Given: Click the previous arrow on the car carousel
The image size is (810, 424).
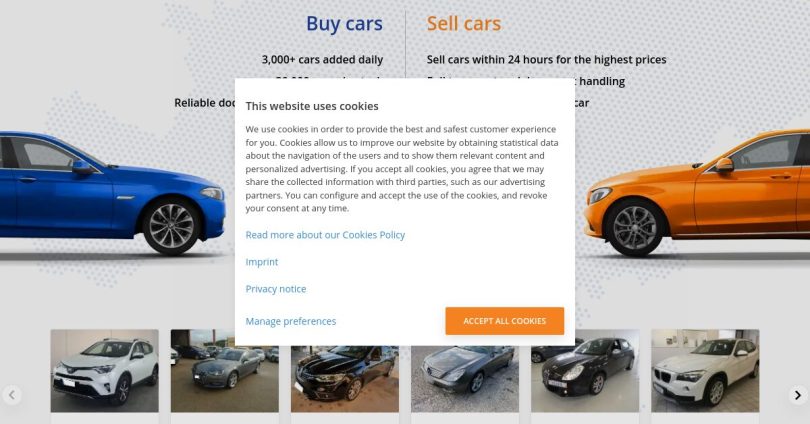Looking at the screenshot, I should (12, 395).
